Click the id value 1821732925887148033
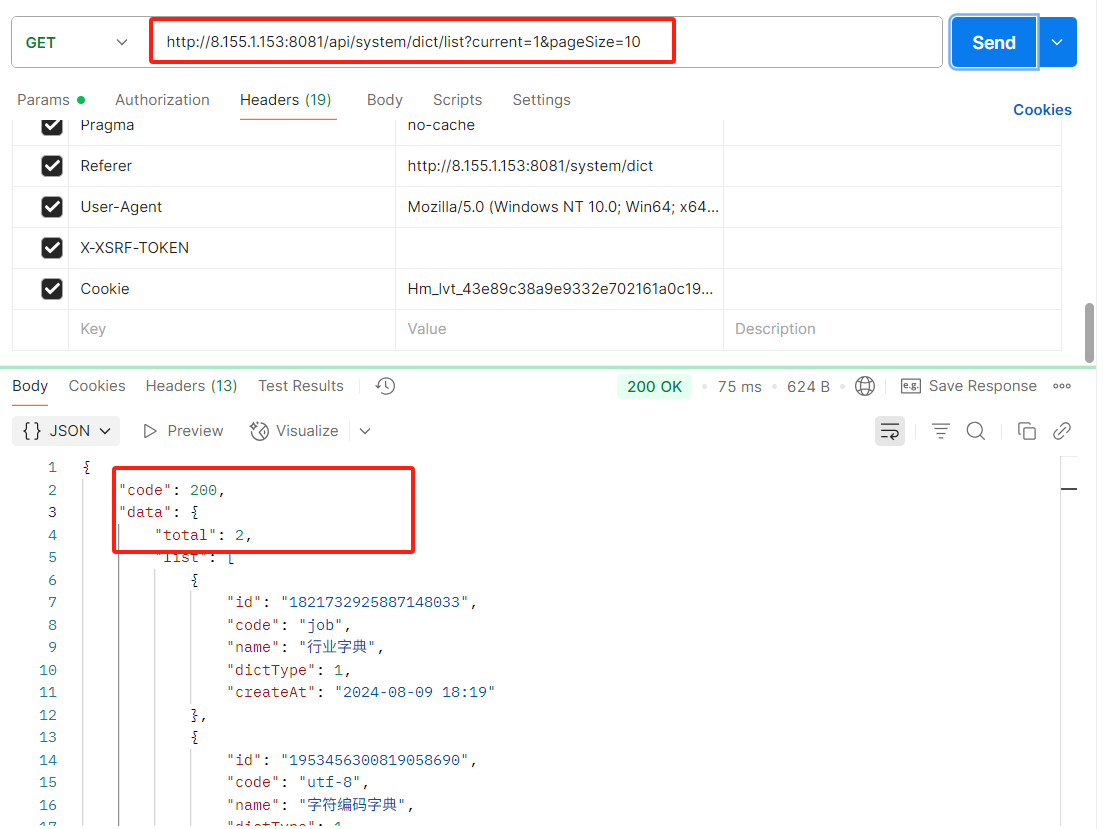Viewport: 1117px width, 829px height. (x=374, y=603)
